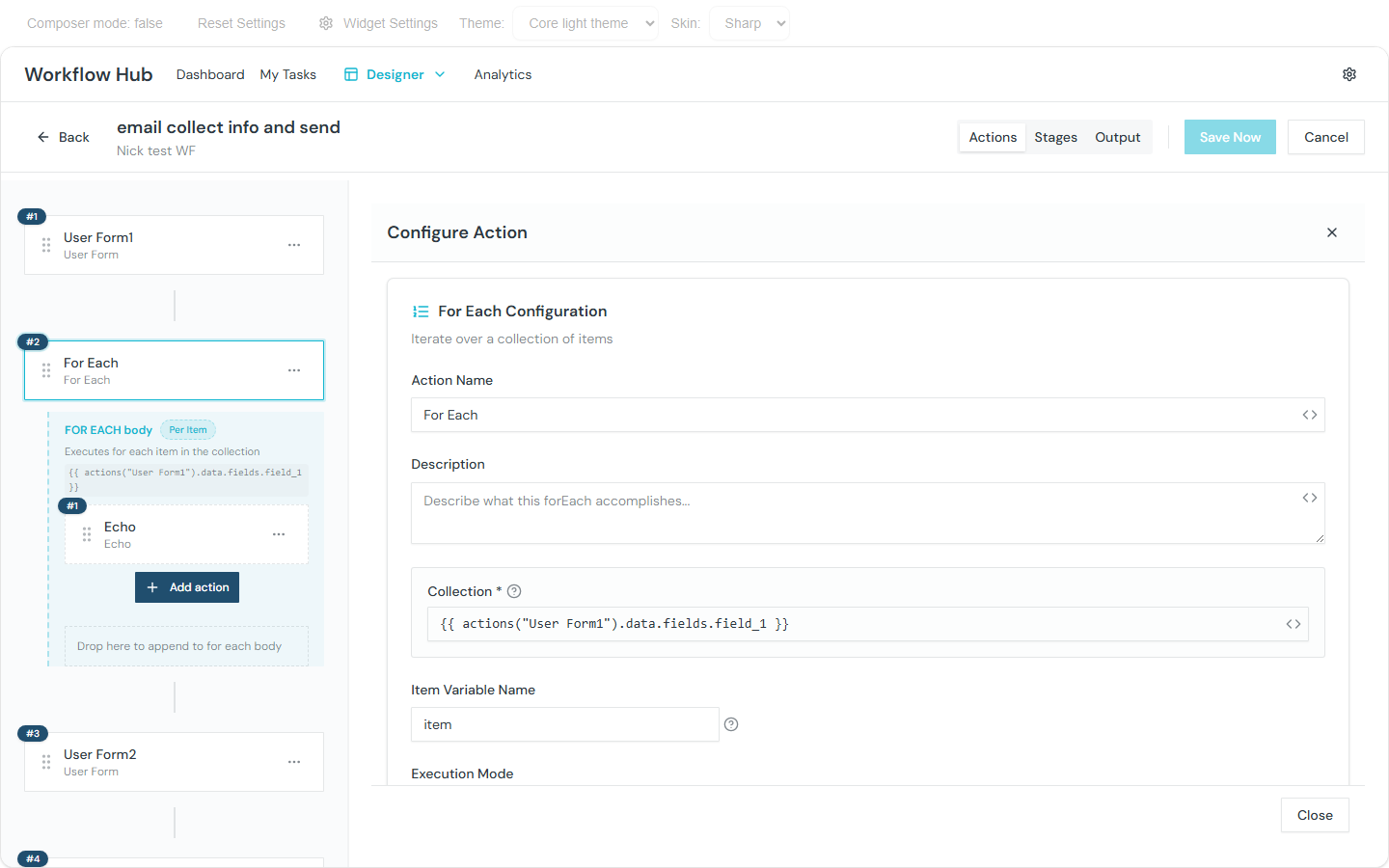The height and width of the screenshot is (868, 1389).
Task: Click the Add action button
Action: [187, 587]
